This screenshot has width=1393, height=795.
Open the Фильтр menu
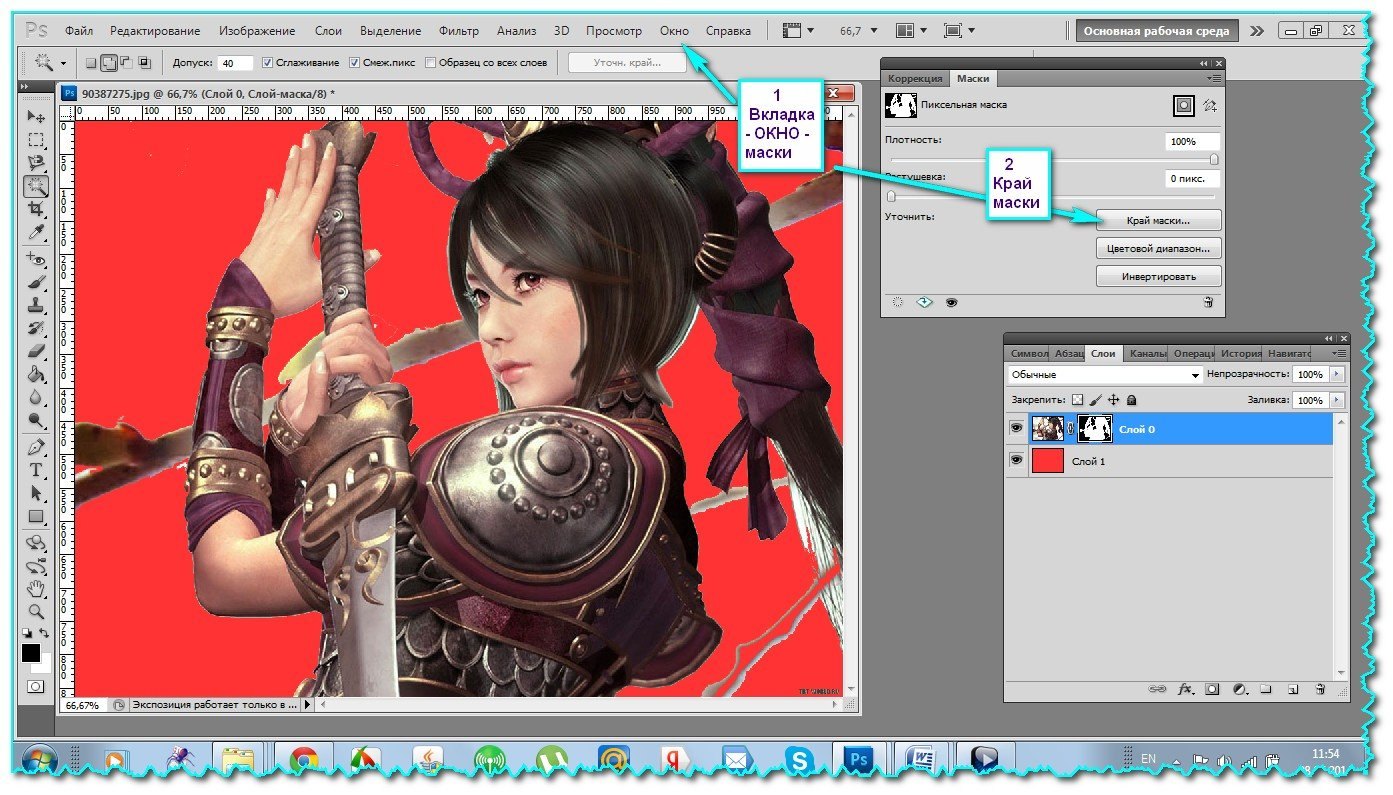[x=459, y=31]
